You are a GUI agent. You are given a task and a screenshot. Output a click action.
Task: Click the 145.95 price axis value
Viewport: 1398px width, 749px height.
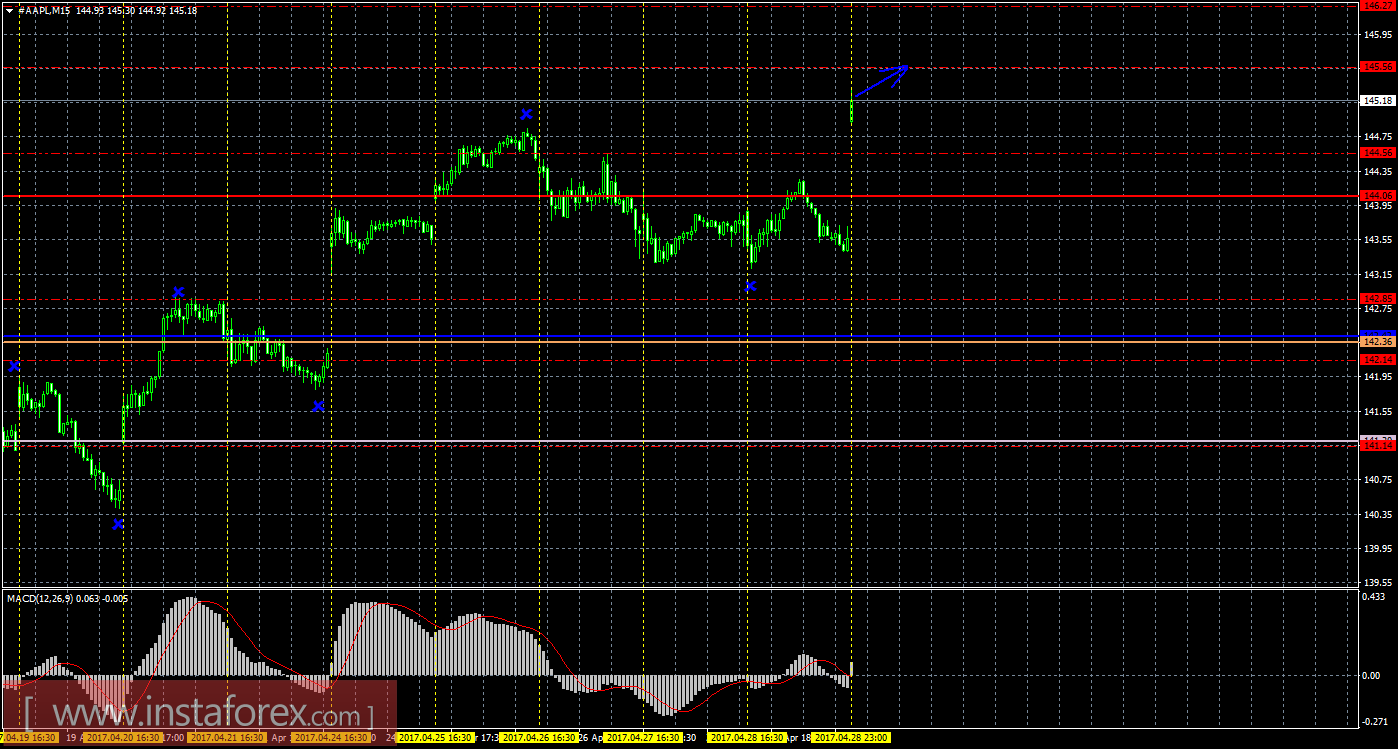click(1378, 35)
